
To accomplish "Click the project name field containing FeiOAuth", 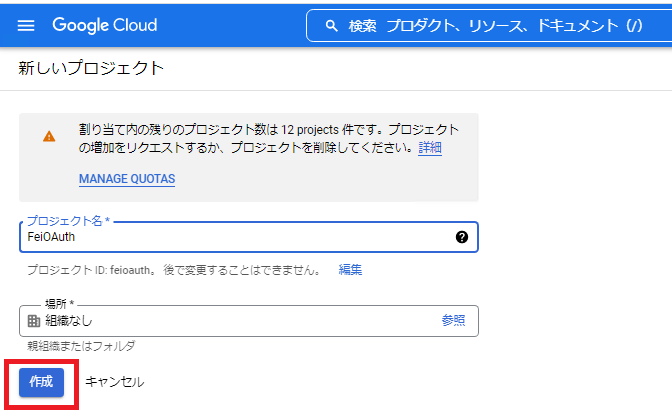I will point(249,237).
